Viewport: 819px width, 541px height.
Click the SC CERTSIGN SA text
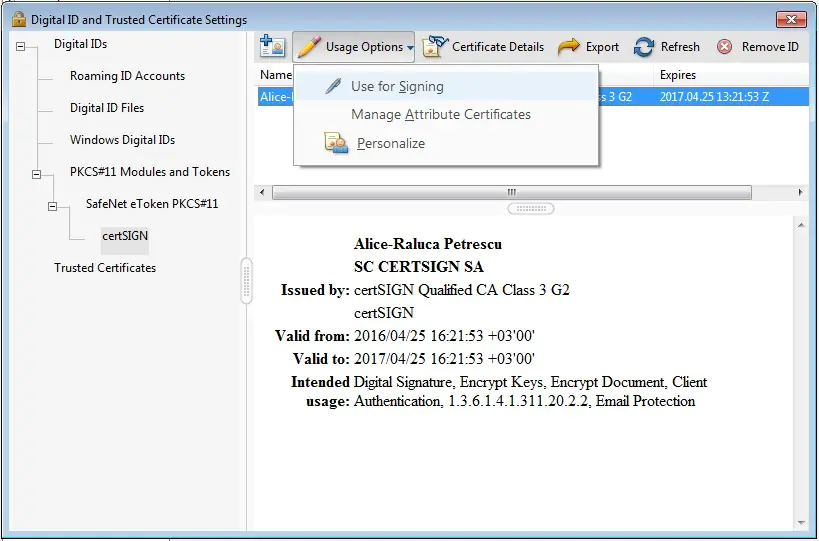[418, 267]
